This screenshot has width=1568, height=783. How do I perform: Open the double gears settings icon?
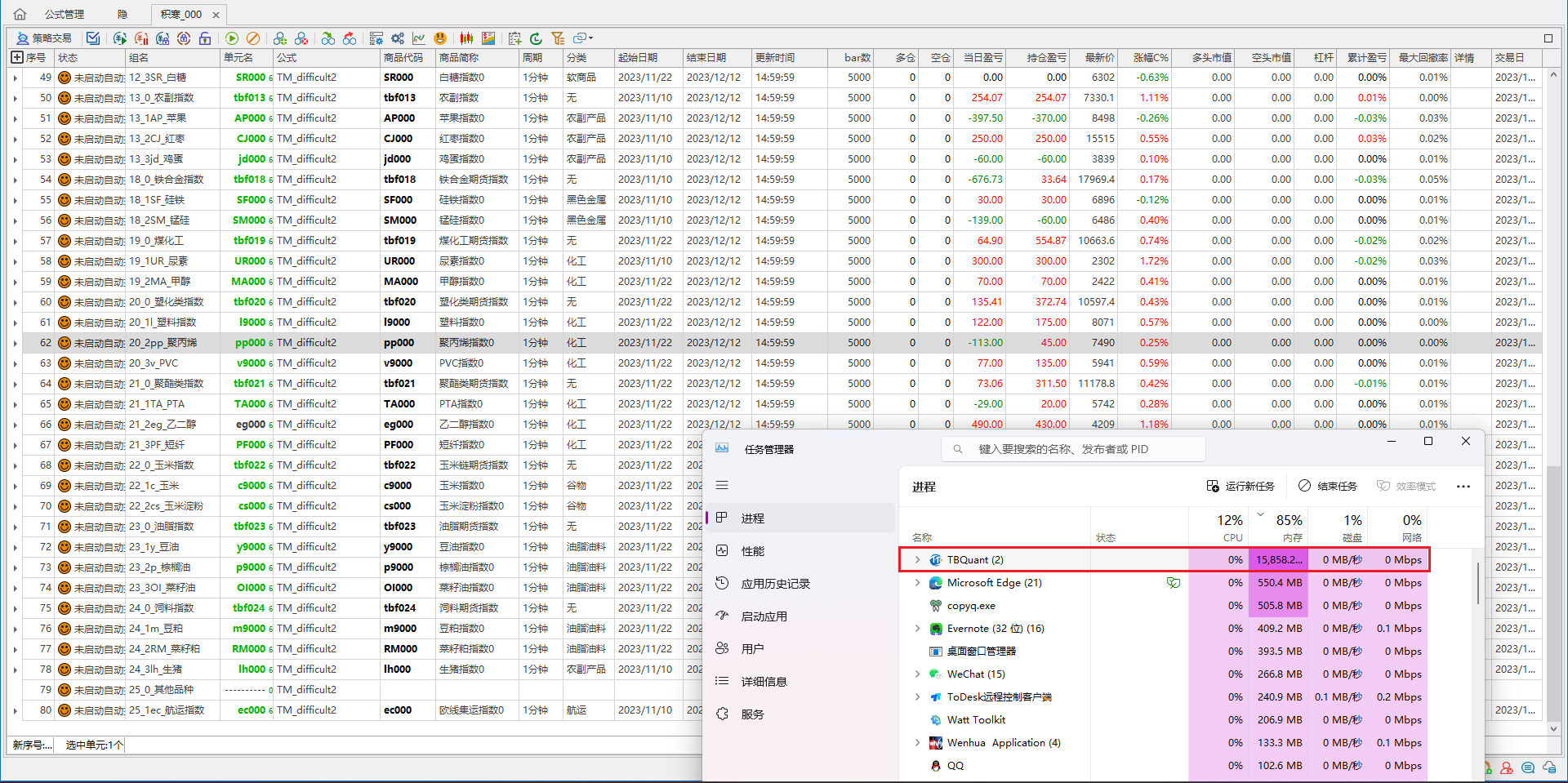398,38
